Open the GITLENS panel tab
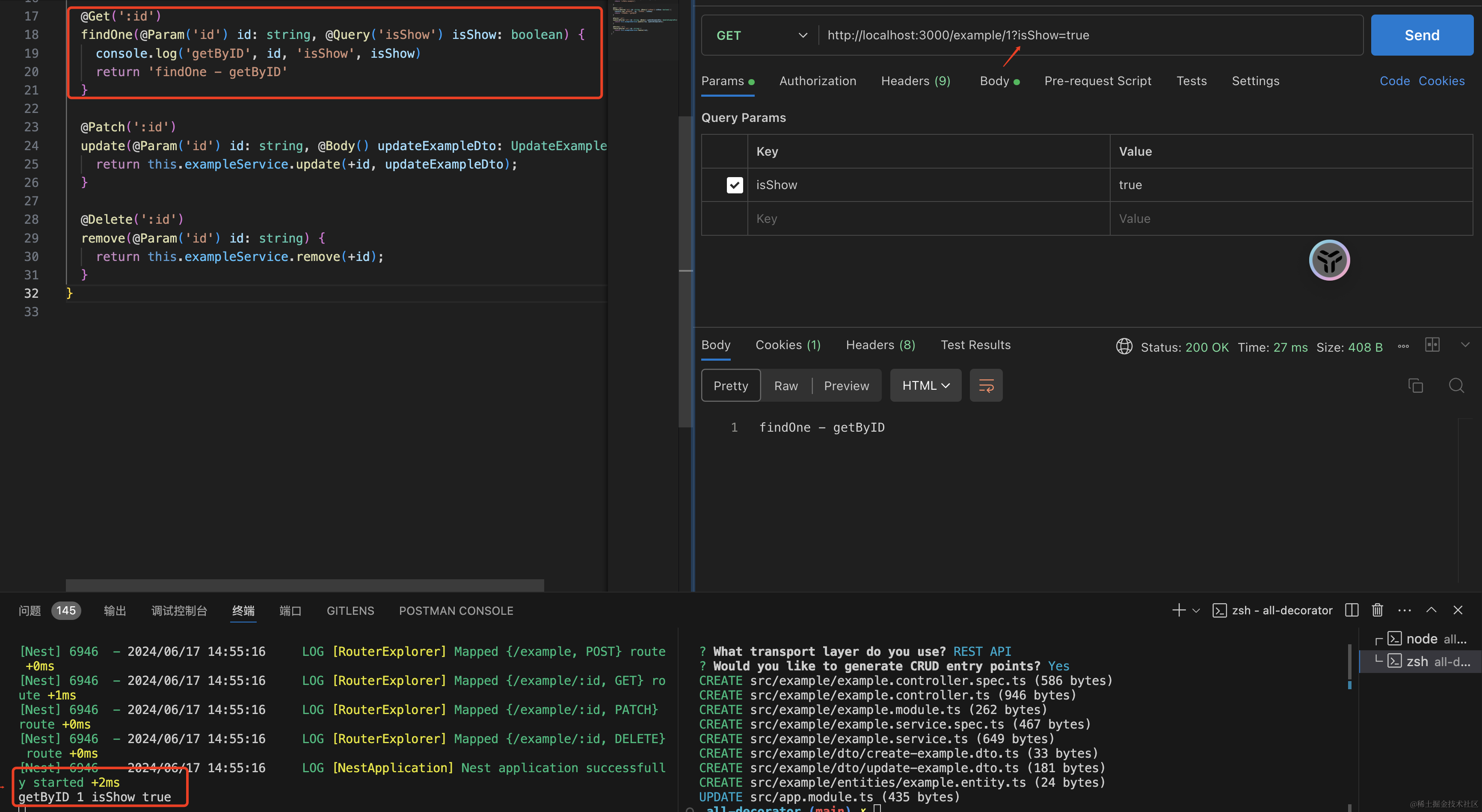The height and width of the screenshot is (812, 1482). point(350,610)
